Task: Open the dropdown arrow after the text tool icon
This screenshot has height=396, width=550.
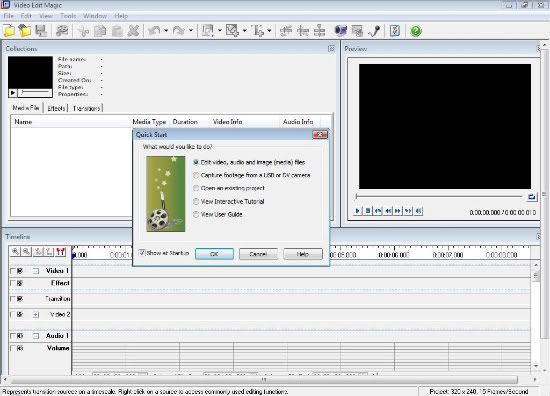Action: click(x=269, y=31)
